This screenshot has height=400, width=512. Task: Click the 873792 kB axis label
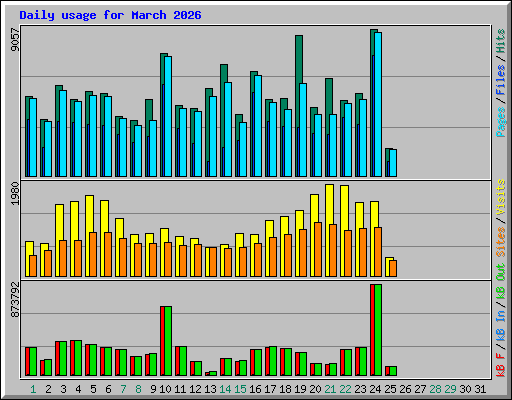coord(15,300)
